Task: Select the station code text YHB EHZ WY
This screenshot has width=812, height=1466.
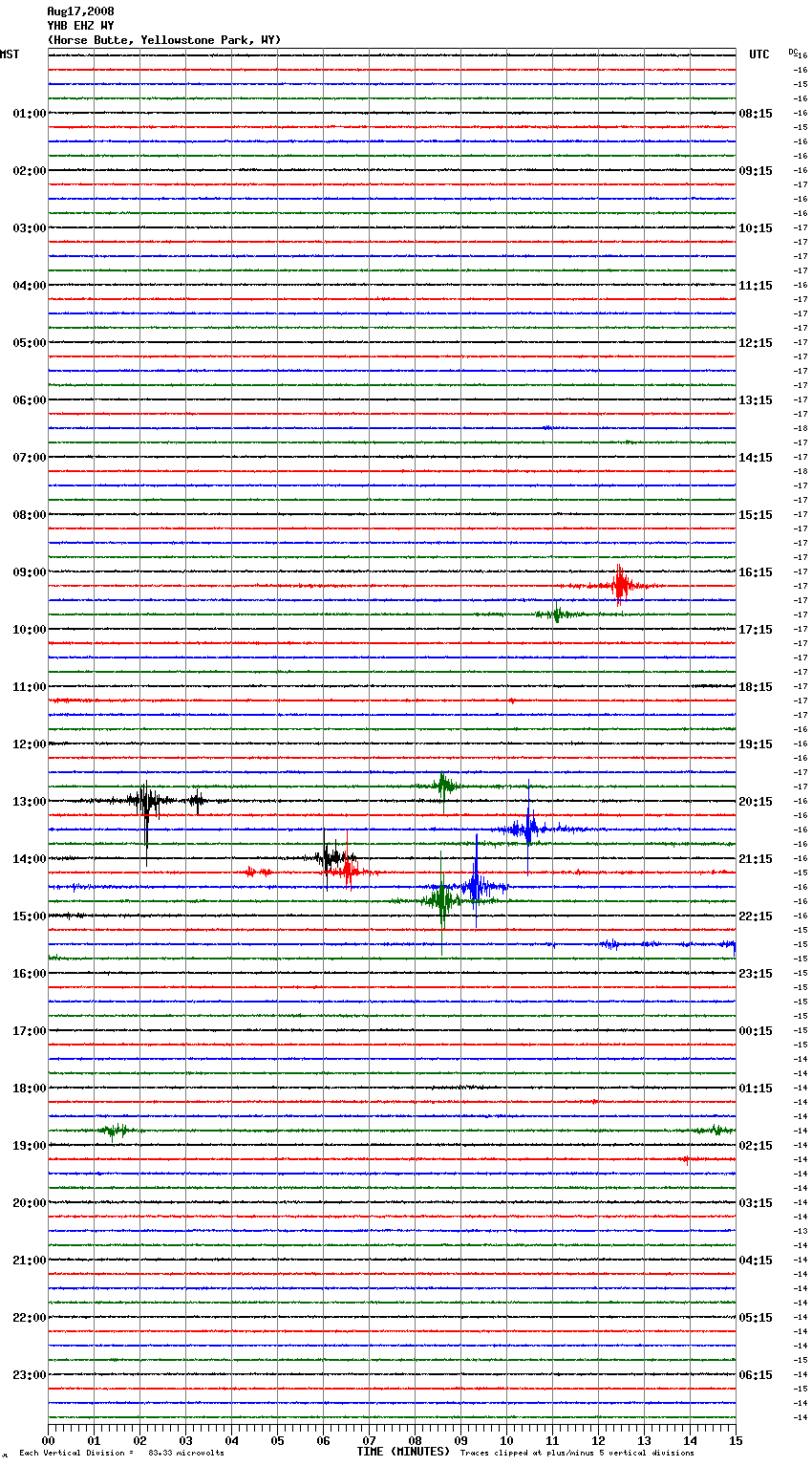Action: click(80, 26)
